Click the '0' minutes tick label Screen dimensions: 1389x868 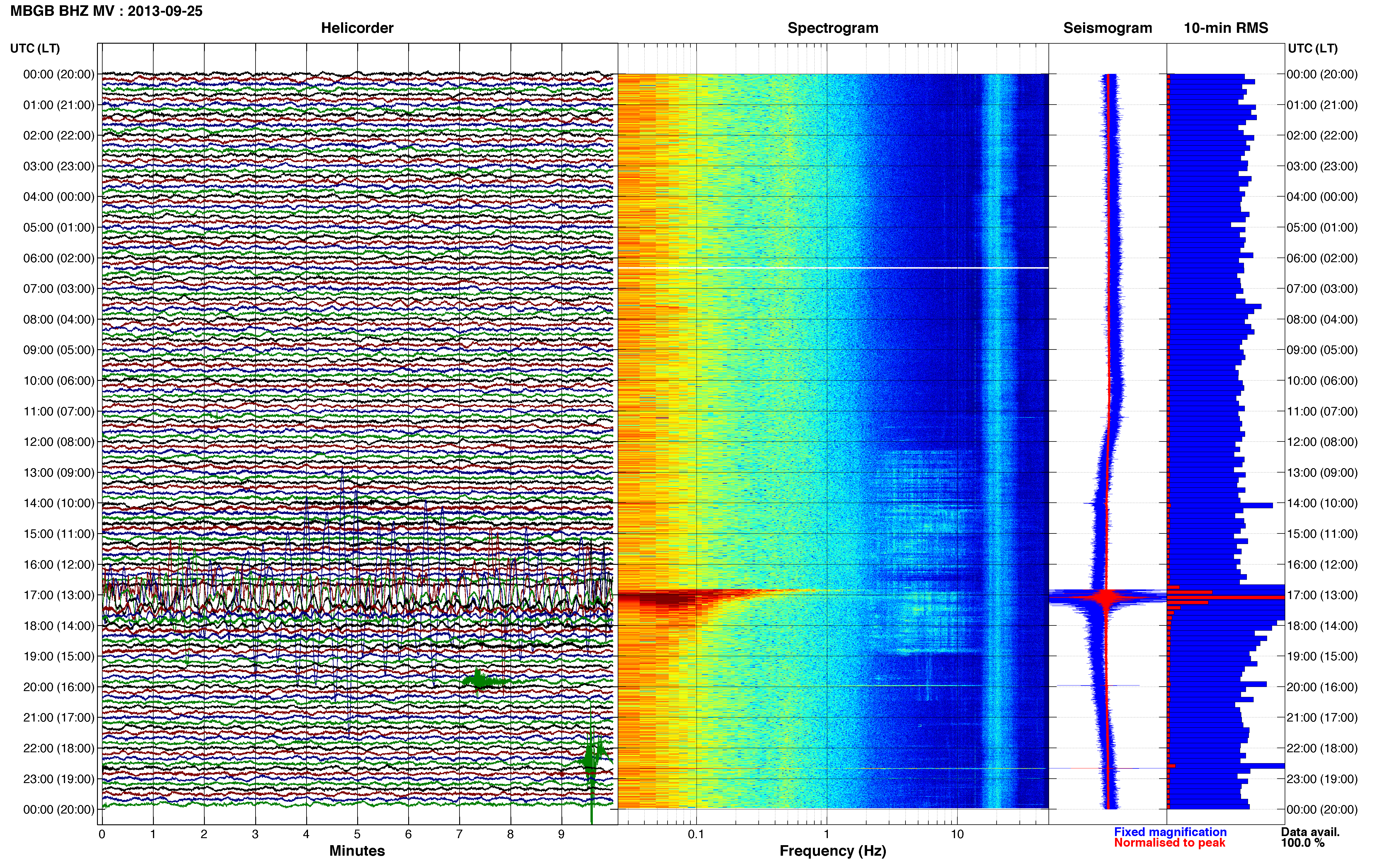click(102, 834)
